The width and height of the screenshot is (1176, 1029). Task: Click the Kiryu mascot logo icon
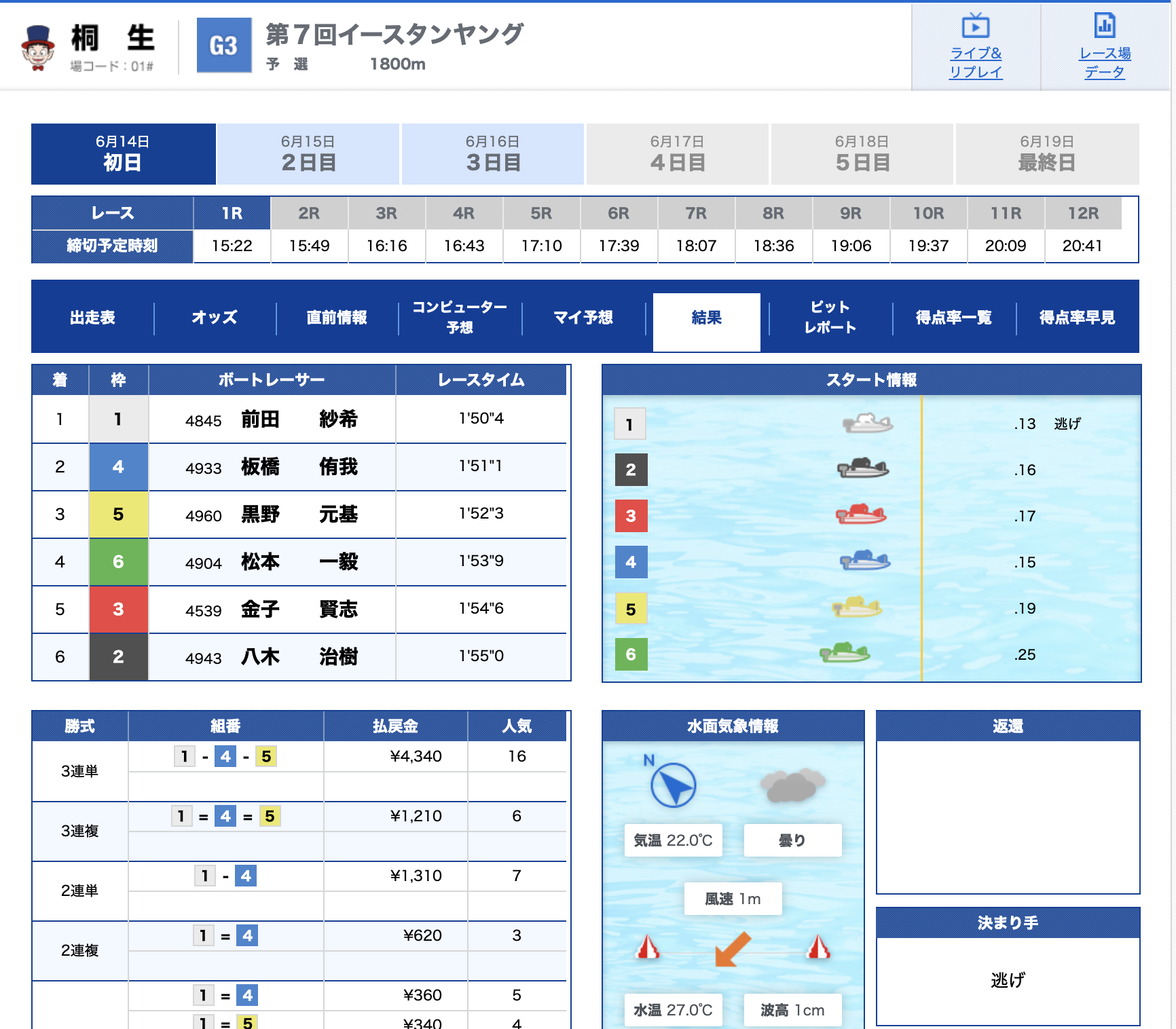click(38, 48)
